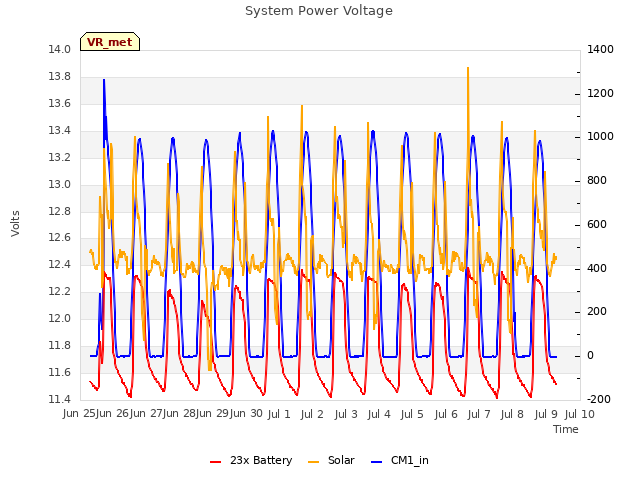Click the orange Solar legend swatch
Image resolution: width=640 pixels, height=480 pixels.
313,462
